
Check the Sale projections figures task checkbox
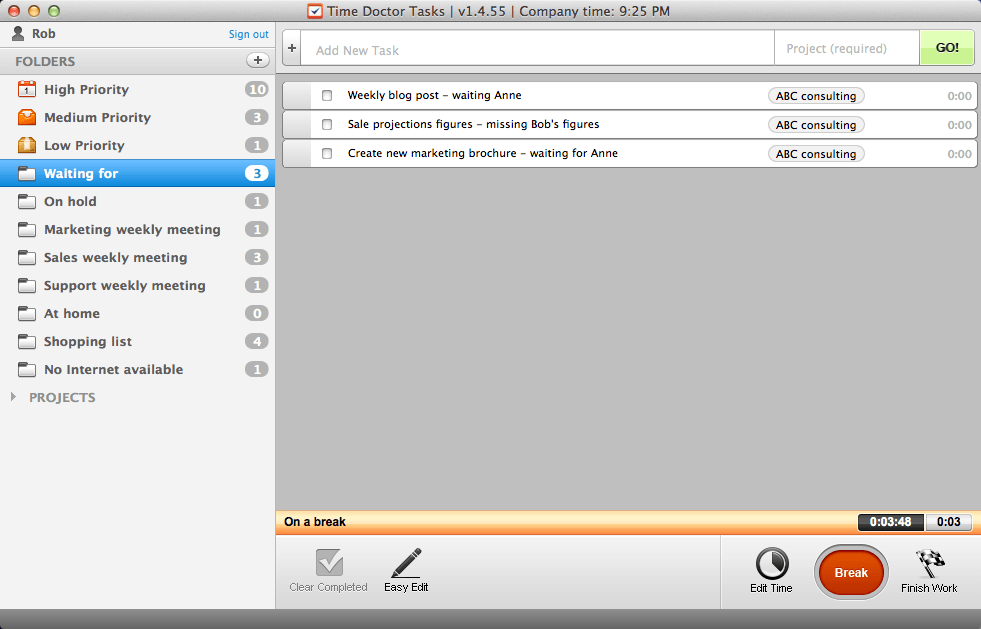pyautogui.click(x=327, y=125)
